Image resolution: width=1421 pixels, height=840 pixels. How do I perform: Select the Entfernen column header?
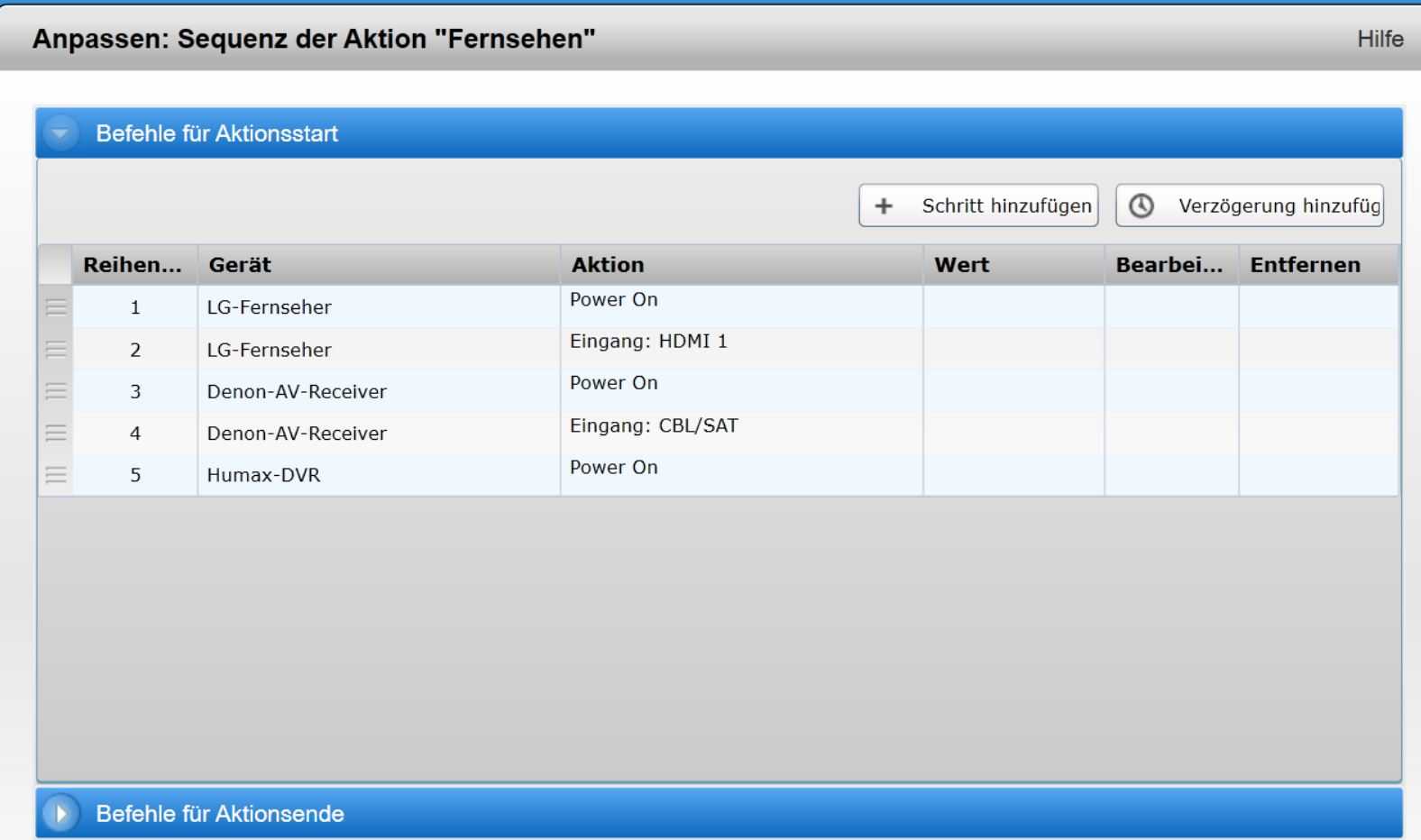(1305, 265)
